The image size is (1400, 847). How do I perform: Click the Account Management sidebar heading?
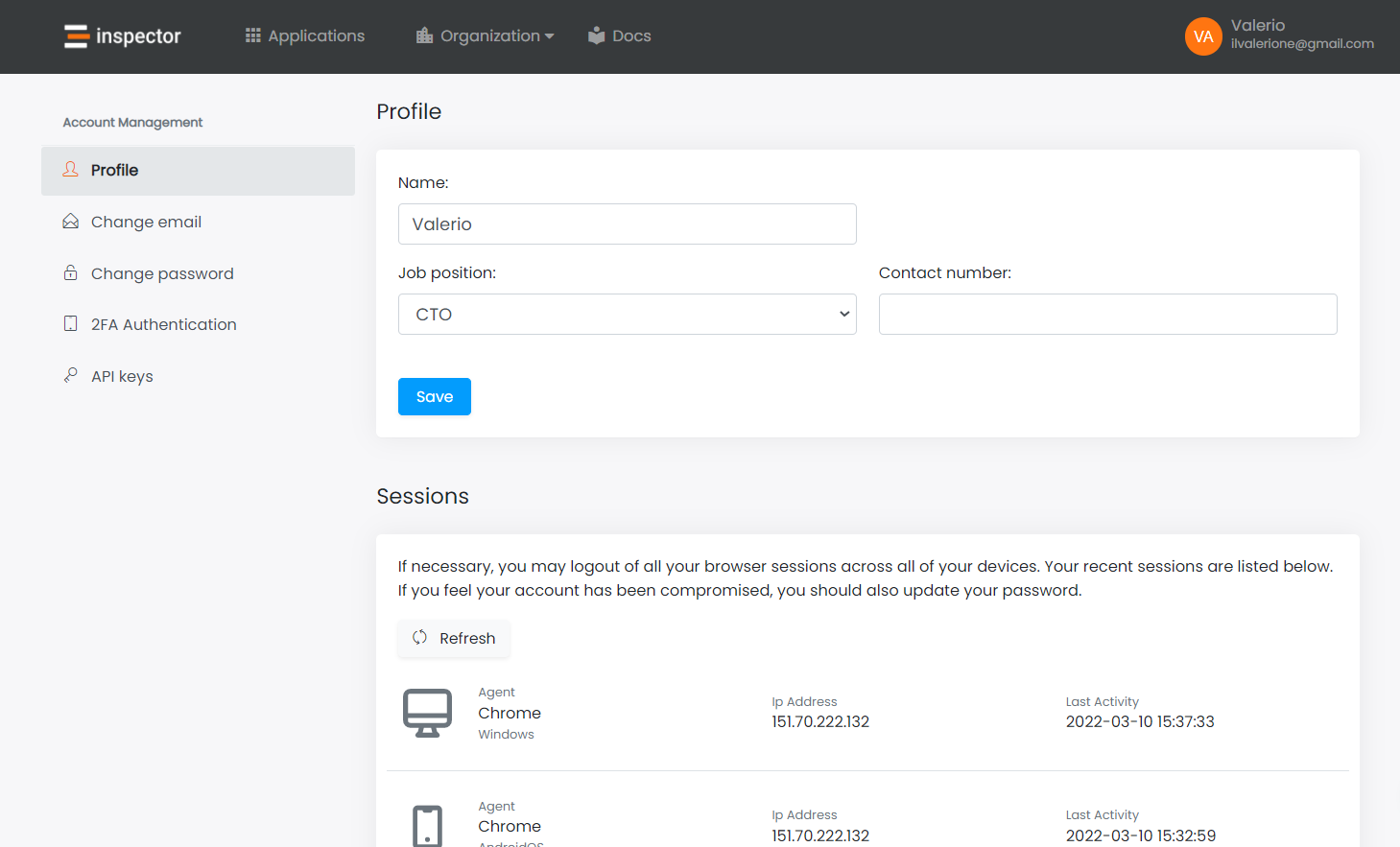point(132,123)
